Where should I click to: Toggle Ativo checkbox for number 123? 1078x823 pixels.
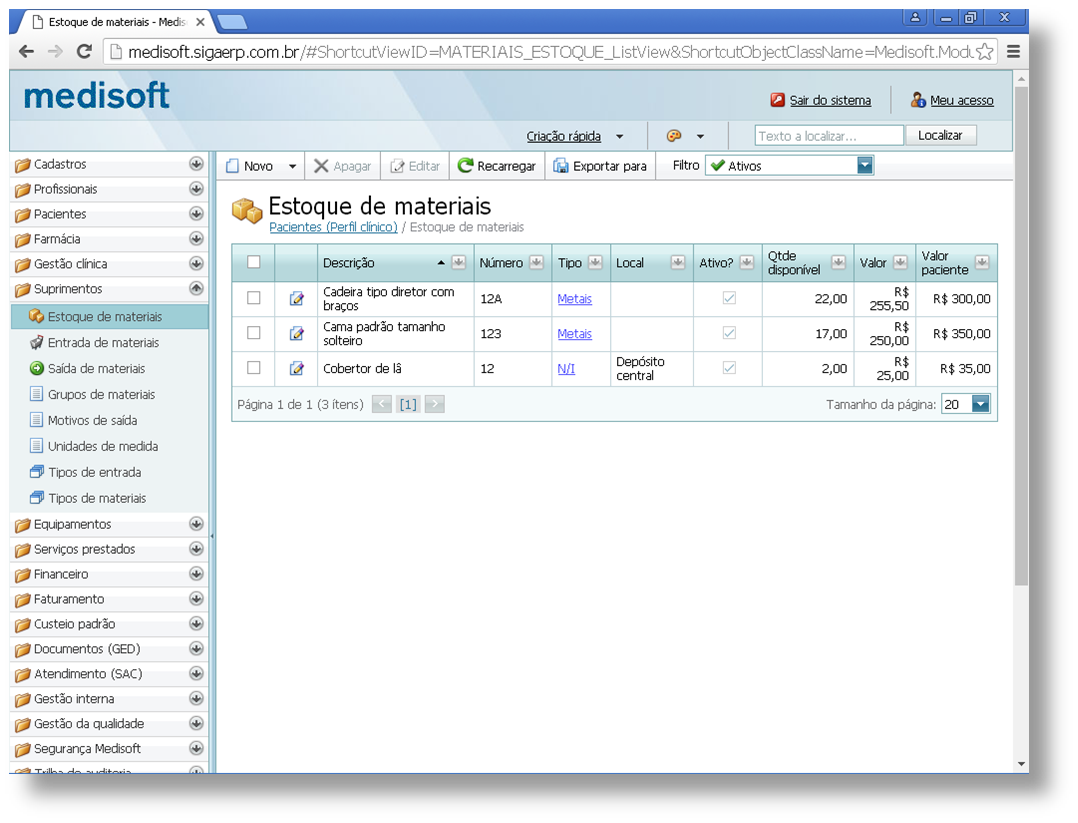coord(729,333)
